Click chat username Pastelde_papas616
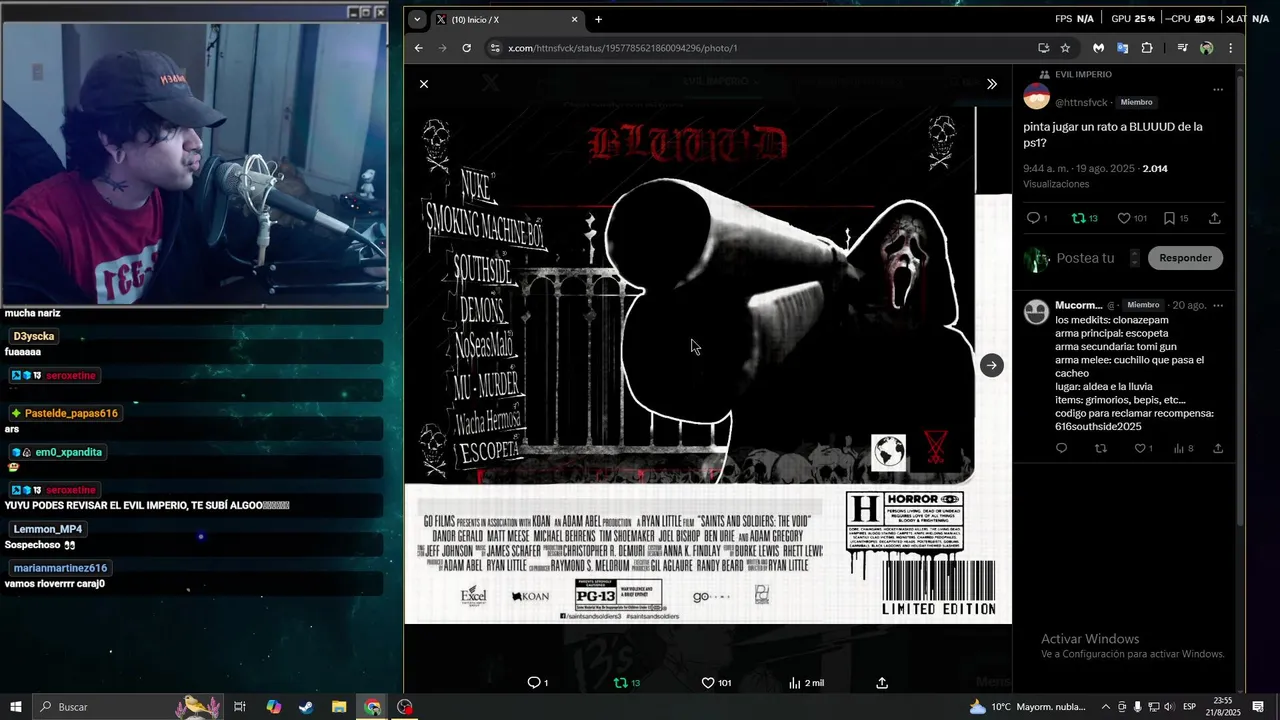Image resolution: width=1280 pixels, height=720 pixels. pos(71,413)
